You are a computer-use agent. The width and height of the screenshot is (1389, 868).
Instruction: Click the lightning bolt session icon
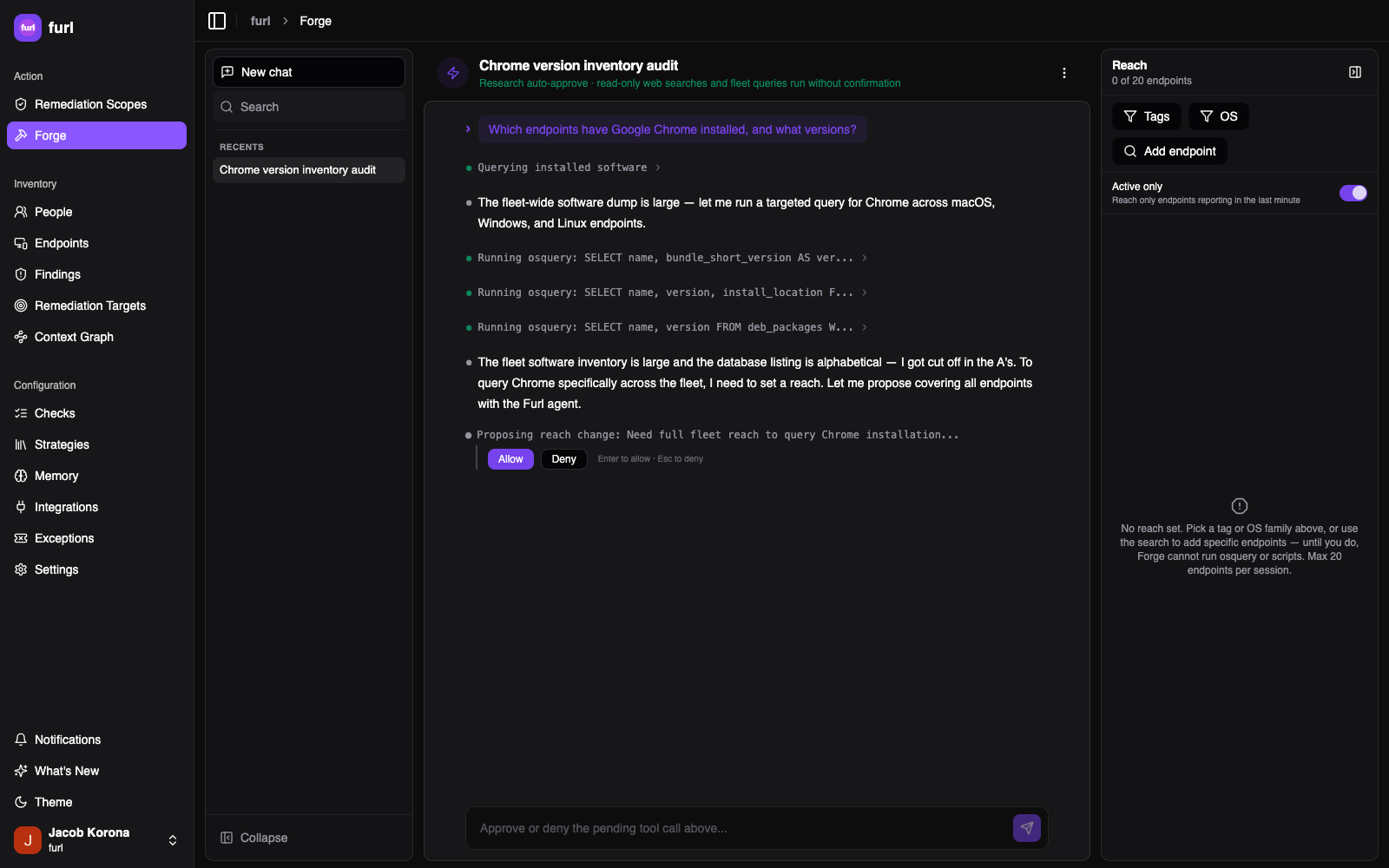(453, 73)
